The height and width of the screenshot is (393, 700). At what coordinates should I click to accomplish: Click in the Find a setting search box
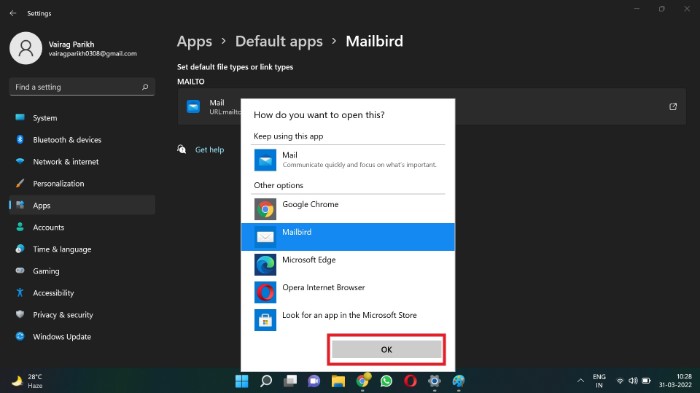(82, 87)
